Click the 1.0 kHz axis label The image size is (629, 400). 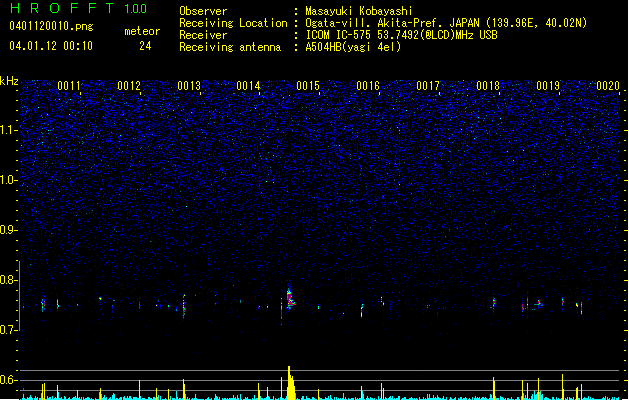[9, 180]
